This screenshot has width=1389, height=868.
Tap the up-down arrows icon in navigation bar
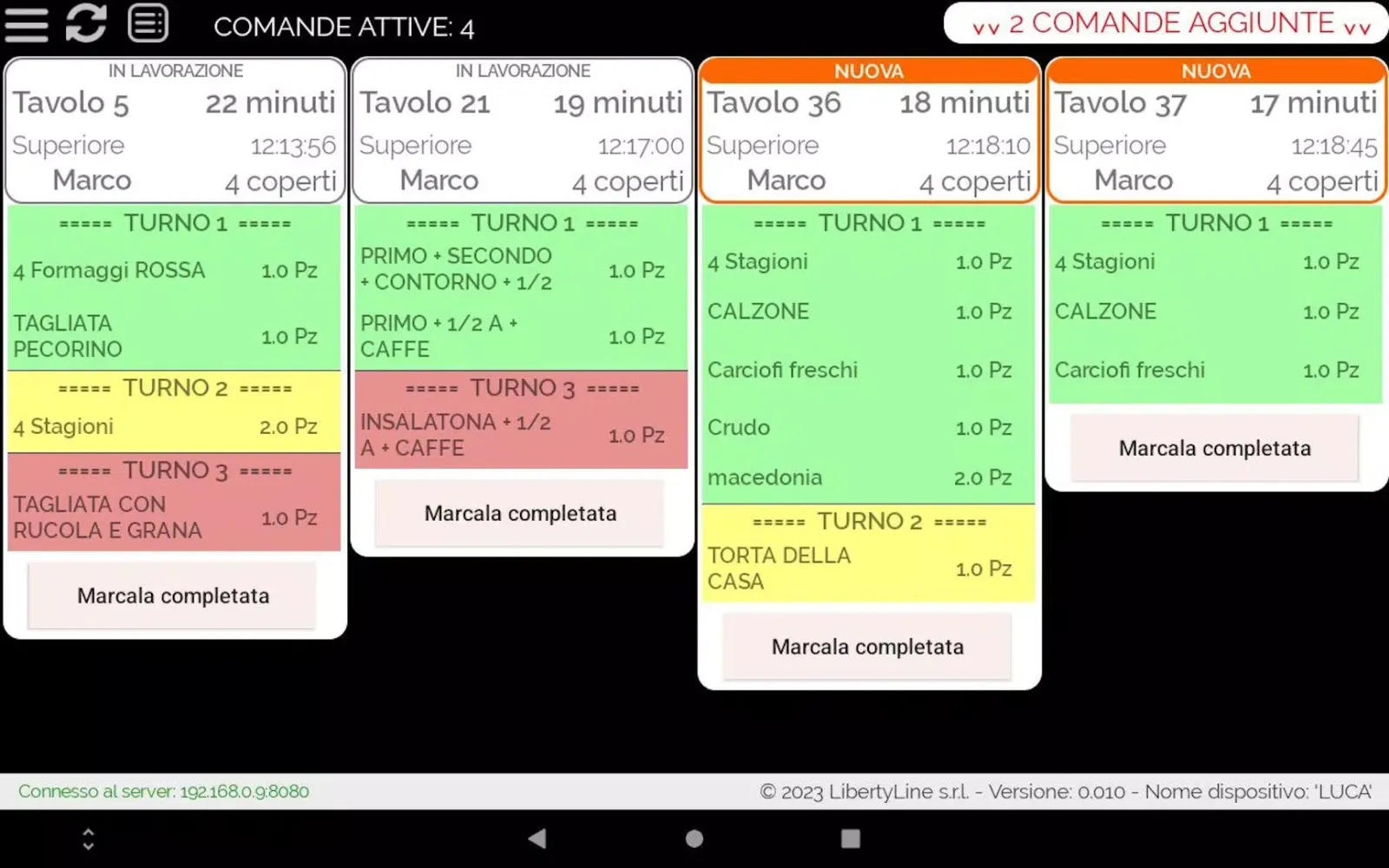[88, 838]
